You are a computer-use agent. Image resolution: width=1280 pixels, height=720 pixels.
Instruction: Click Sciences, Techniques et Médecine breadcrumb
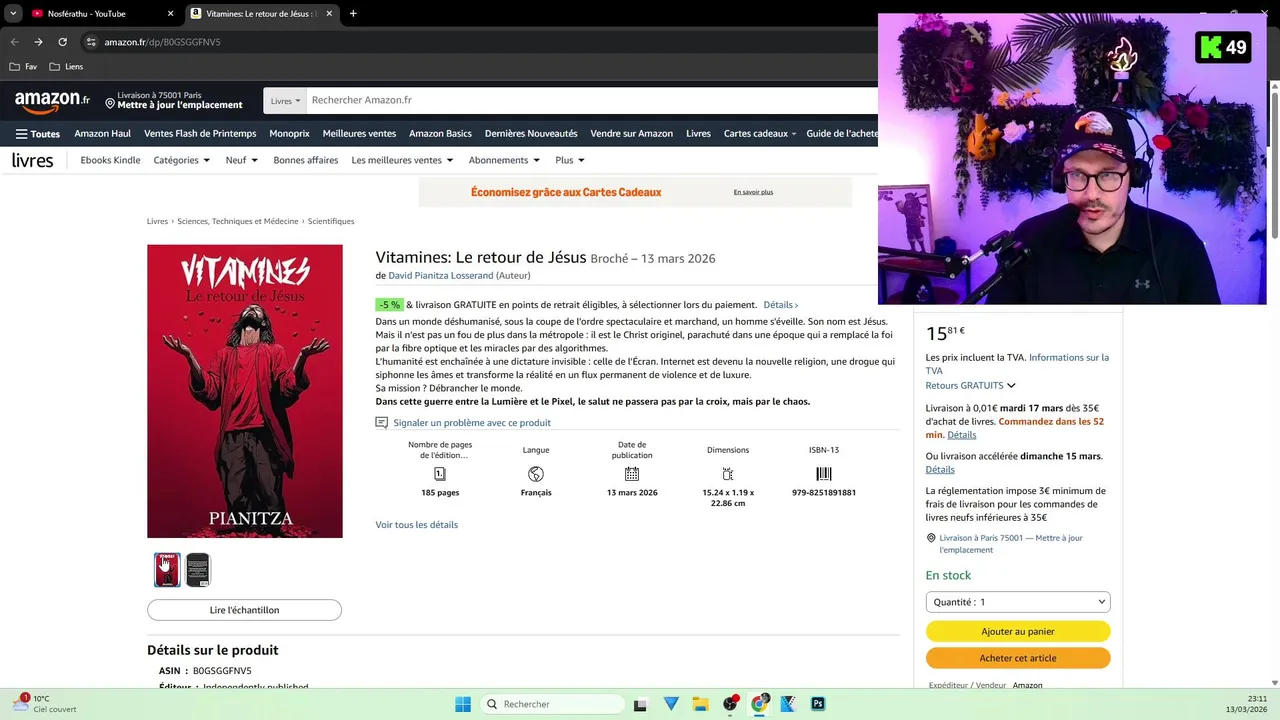pos(238,221)
